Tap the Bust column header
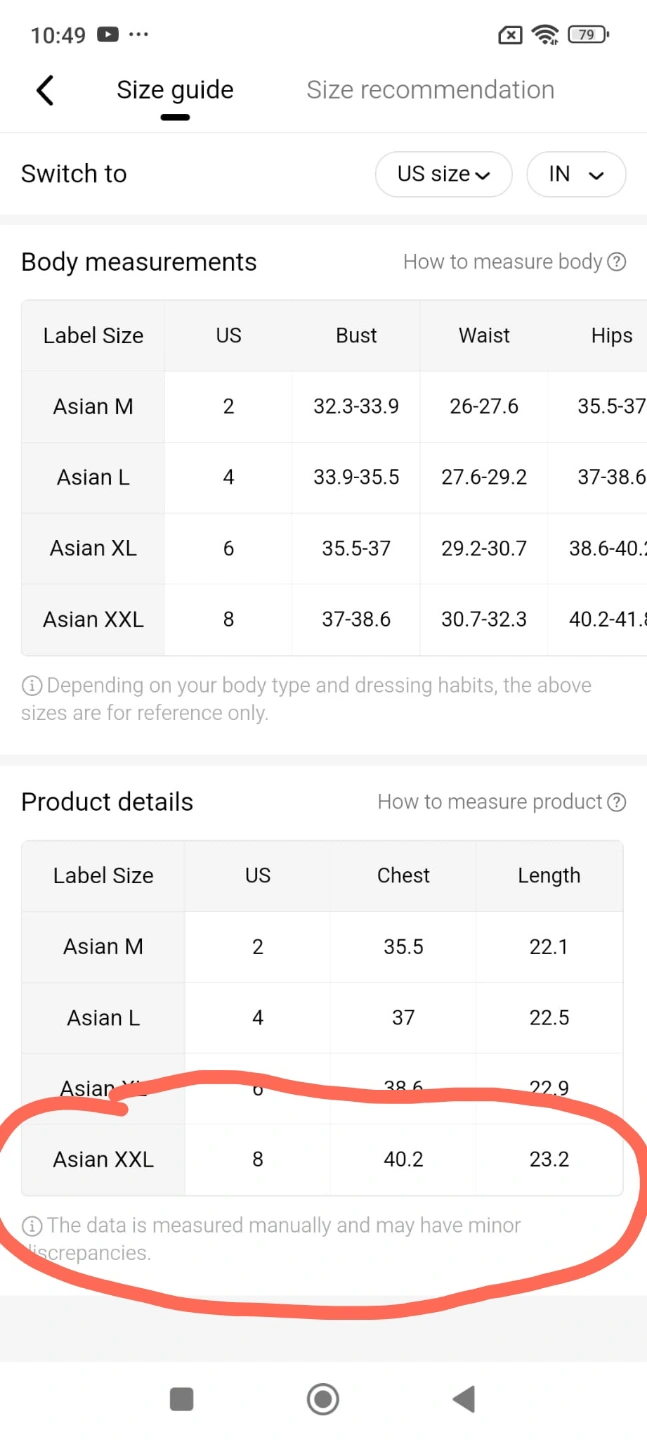Image resolution: width=647 pixels, height=1440 pixels. [356, 336]
